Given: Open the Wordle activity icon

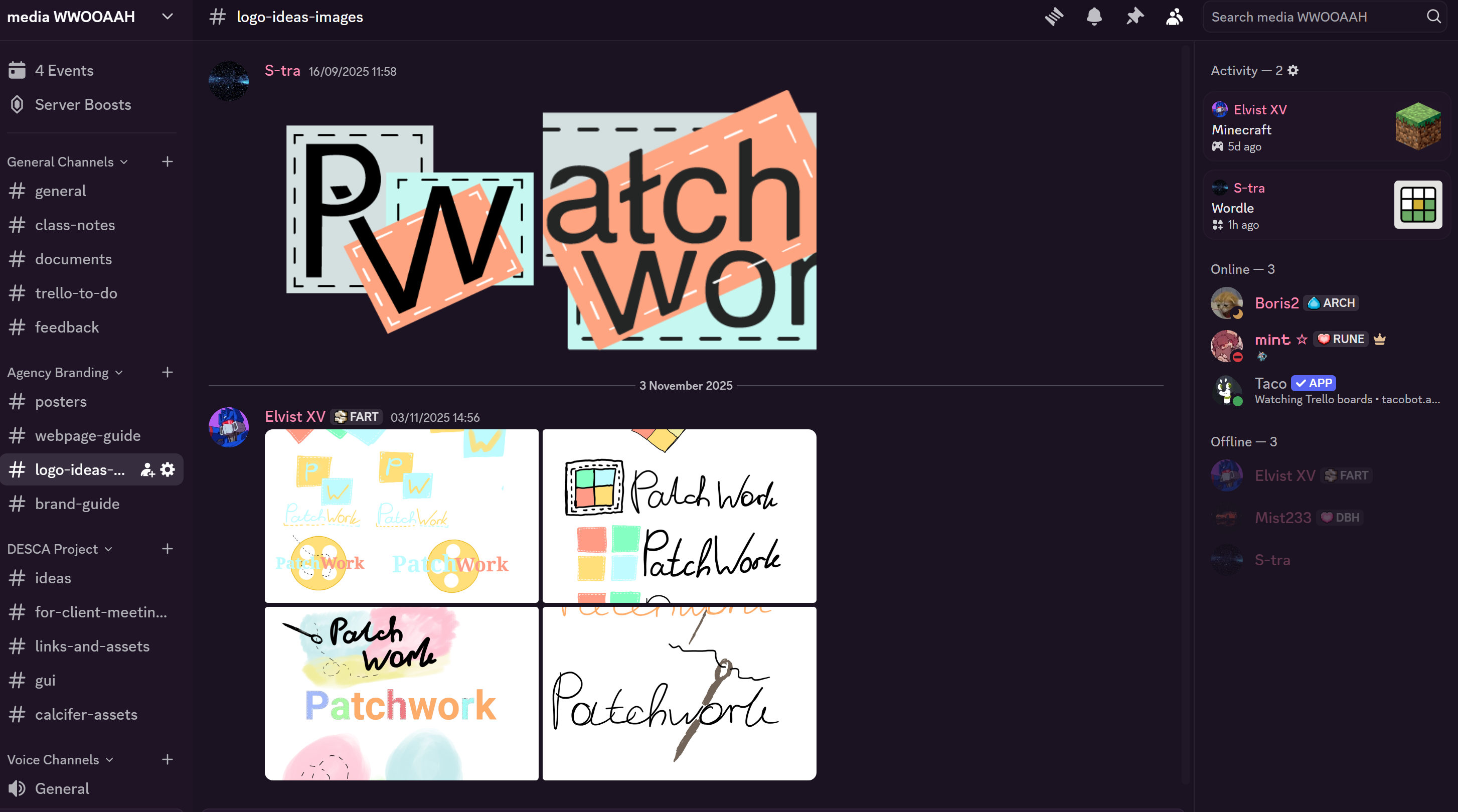Looking at the screenshot, I should (x=1417, y=204).
